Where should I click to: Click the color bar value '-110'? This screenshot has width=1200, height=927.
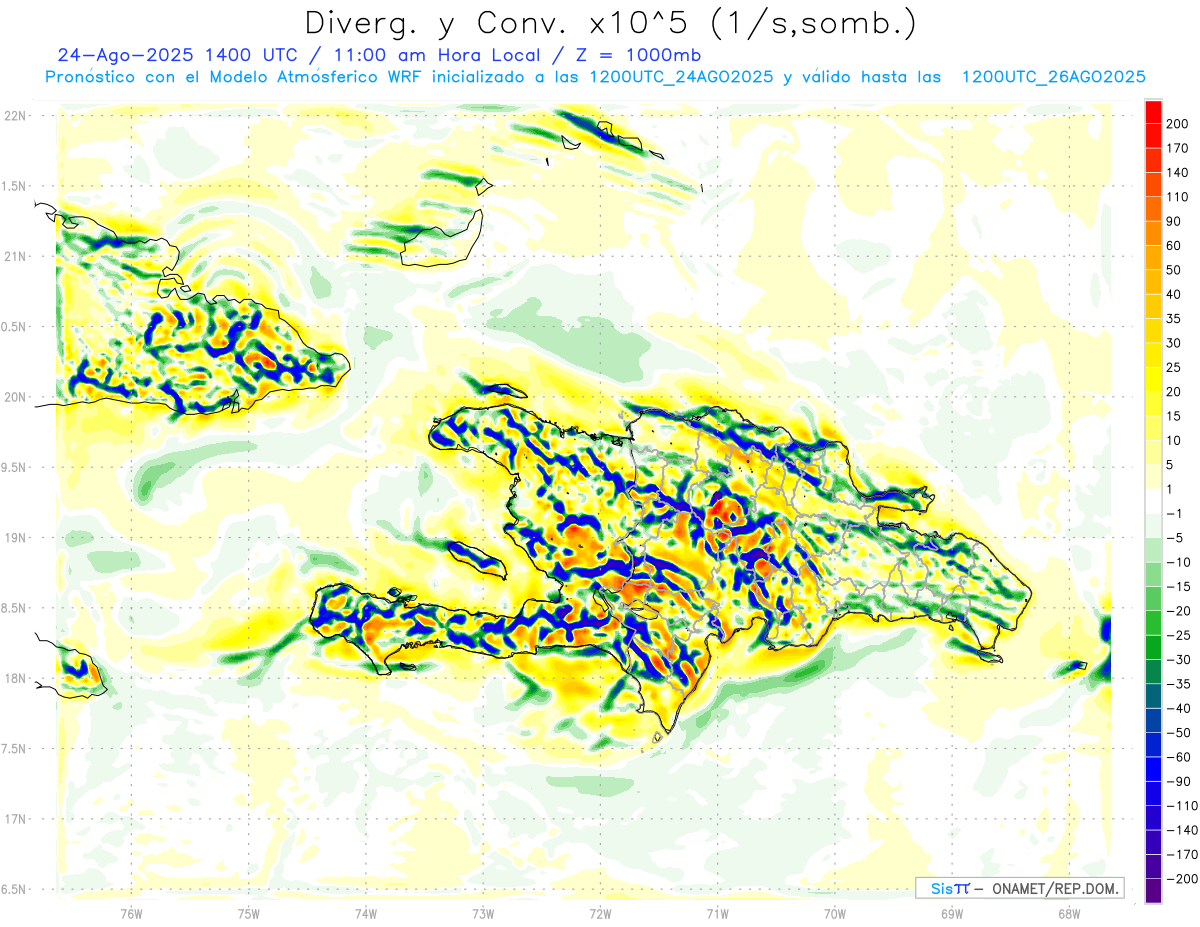point(1180,806)
